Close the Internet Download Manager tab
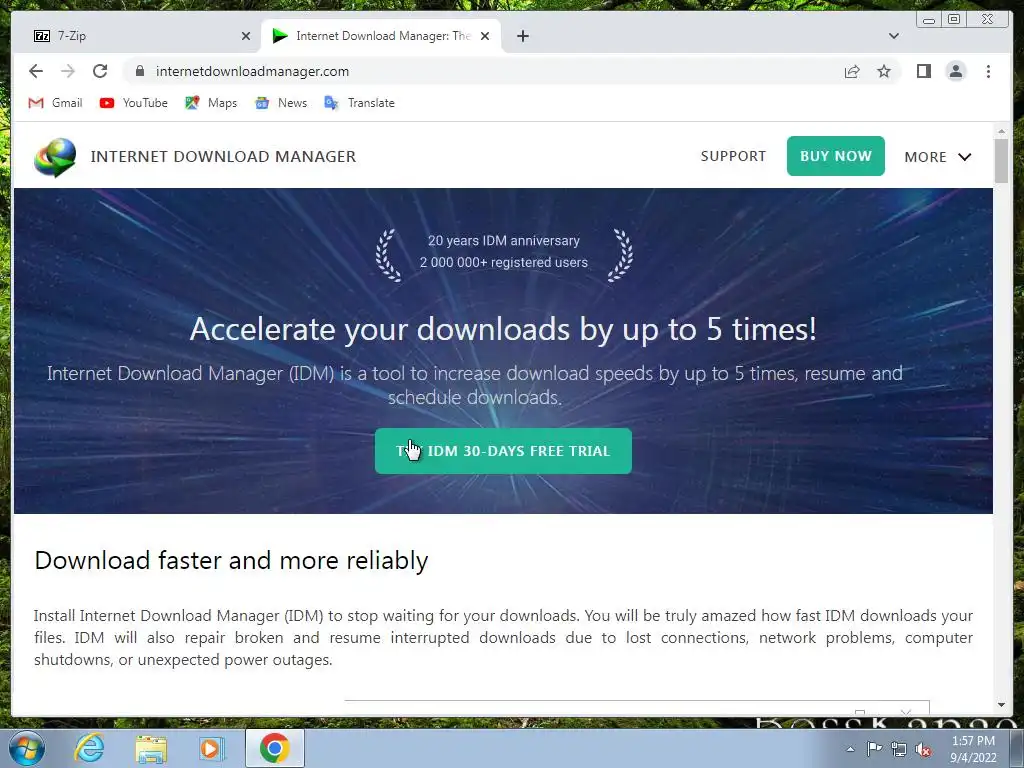The width and height of the screenshot is (1024, 768). (485, 36)
